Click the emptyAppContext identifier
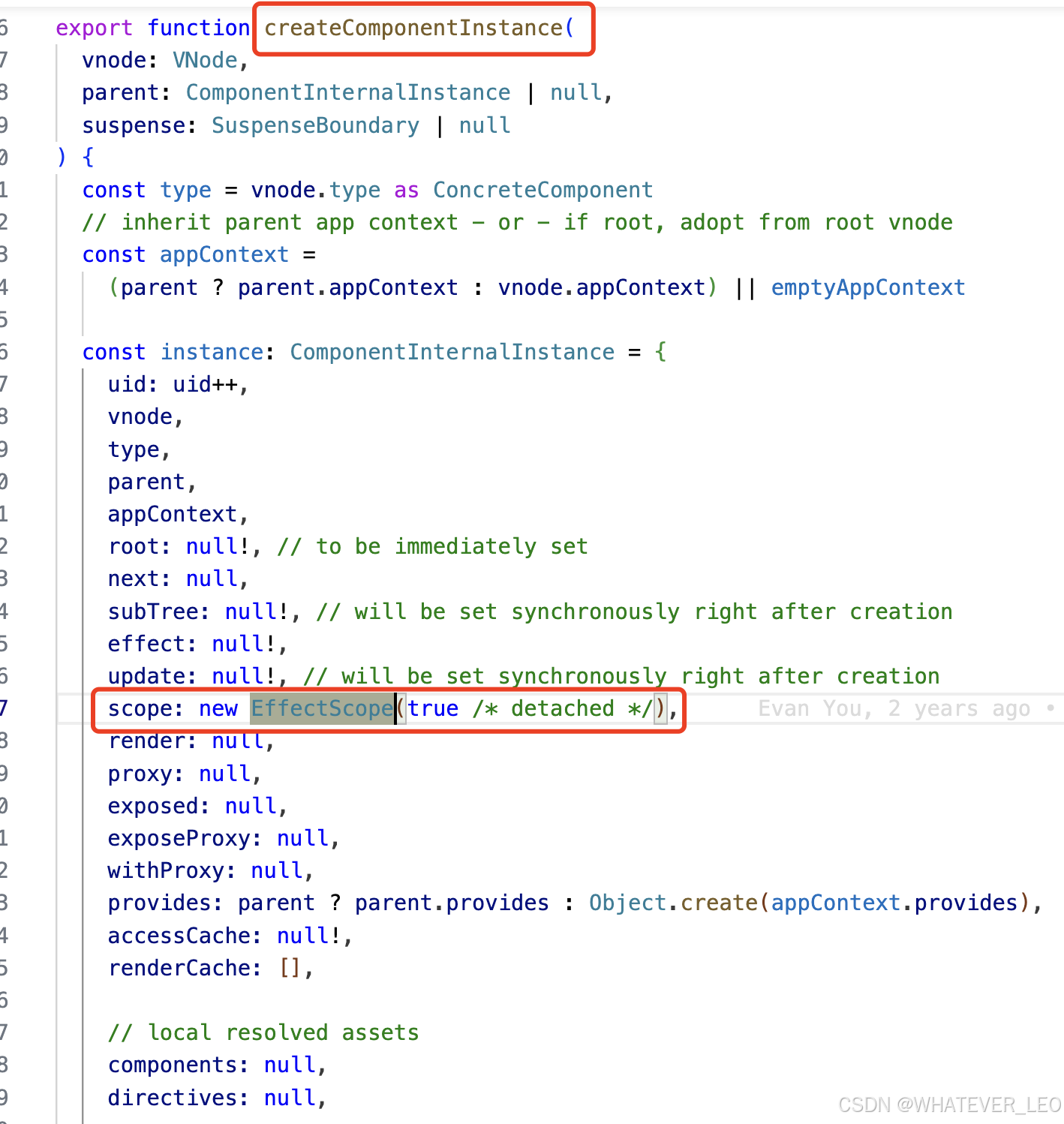1064x1124 pixels. point(867,288)
